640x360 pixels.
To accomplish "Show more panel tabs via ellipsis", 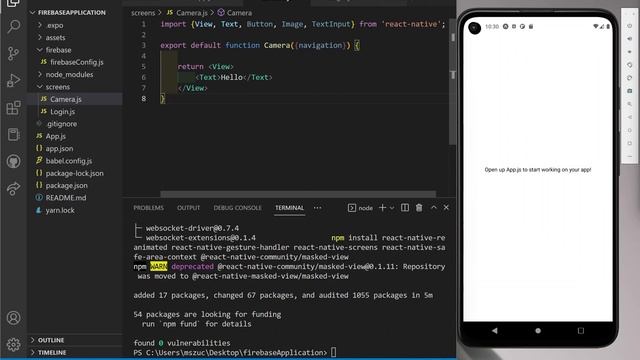I will pyautogui.click(x=318, y=208).
